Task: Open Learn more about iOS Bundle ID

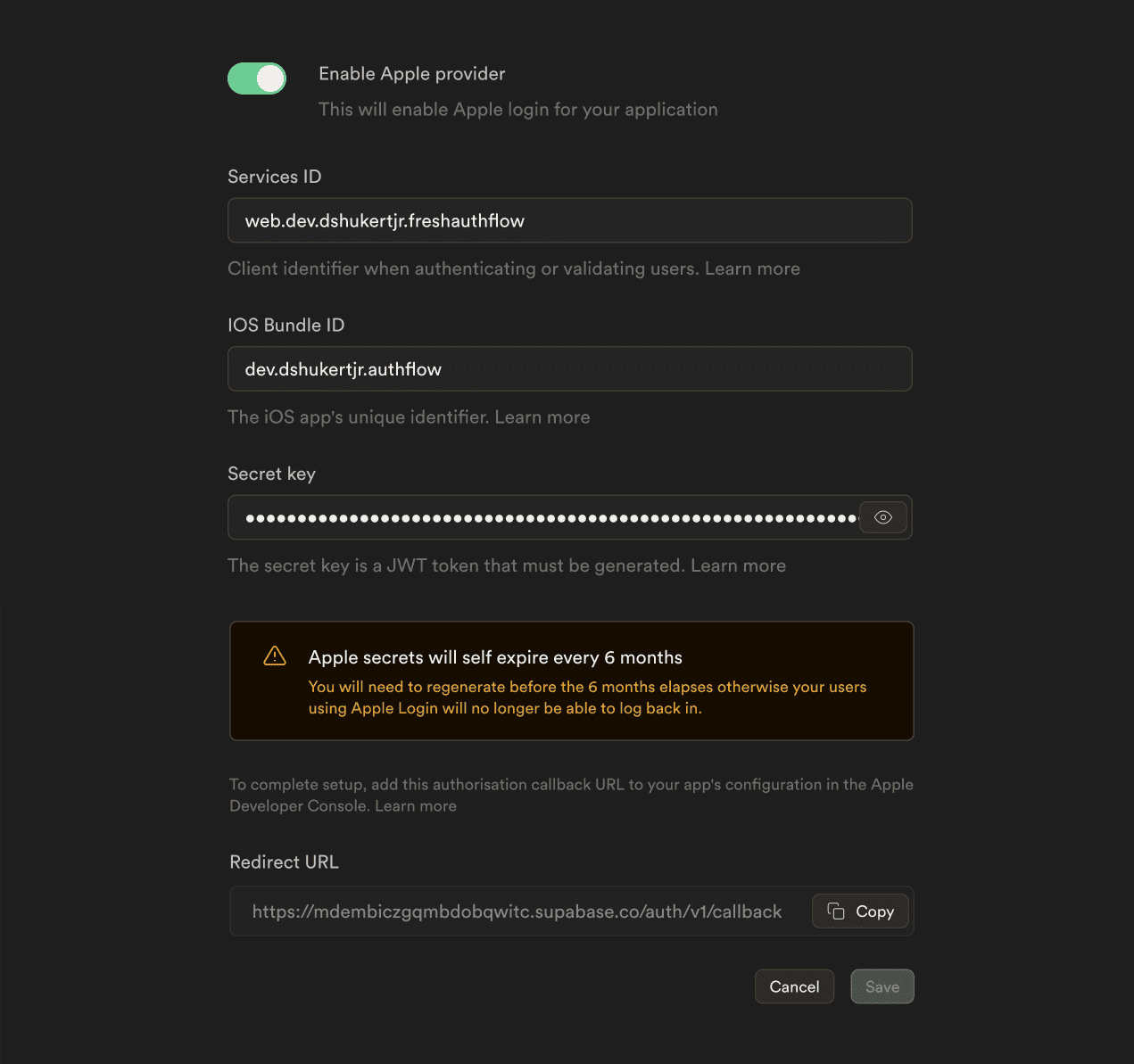Action: [542, 417]
